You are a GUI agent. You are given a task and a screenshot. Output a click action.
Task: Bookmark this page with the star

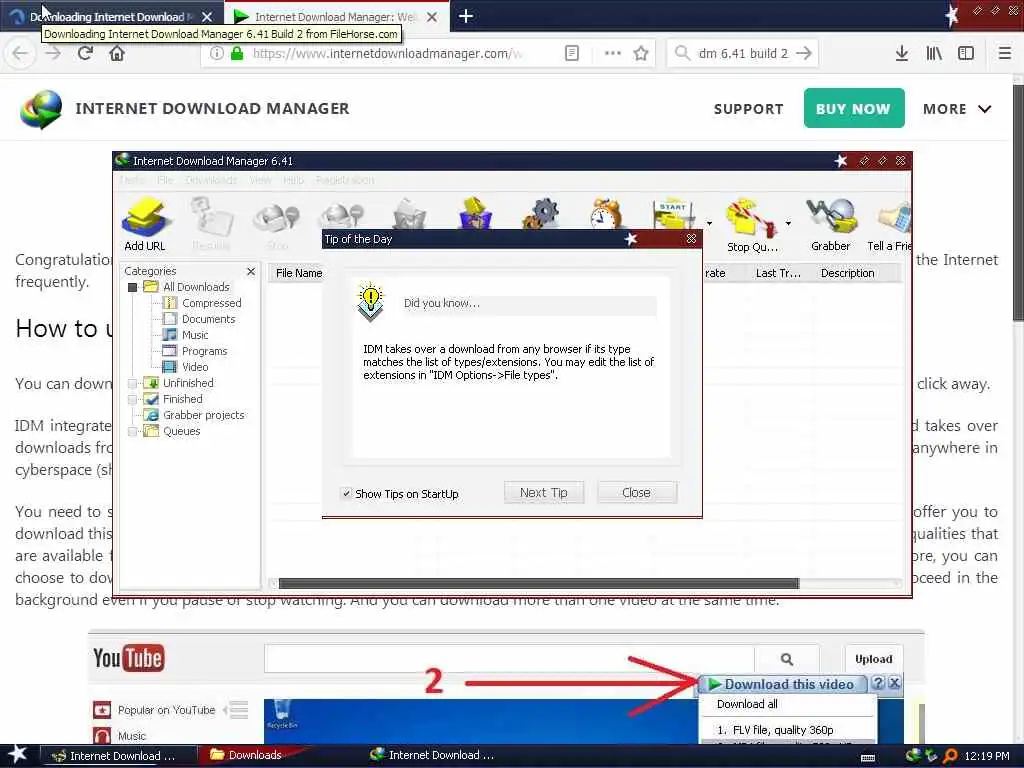(x=641, y=54)
